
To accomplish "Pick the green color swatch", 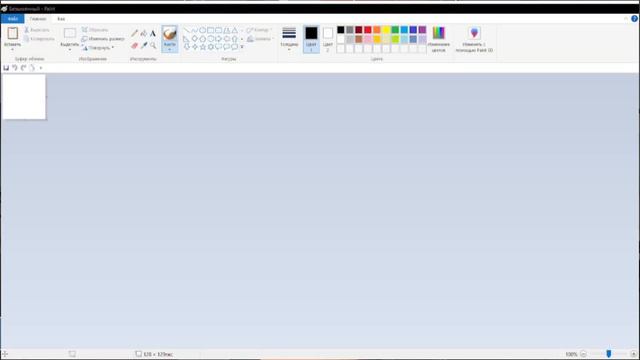I will [x=395, y=30].
